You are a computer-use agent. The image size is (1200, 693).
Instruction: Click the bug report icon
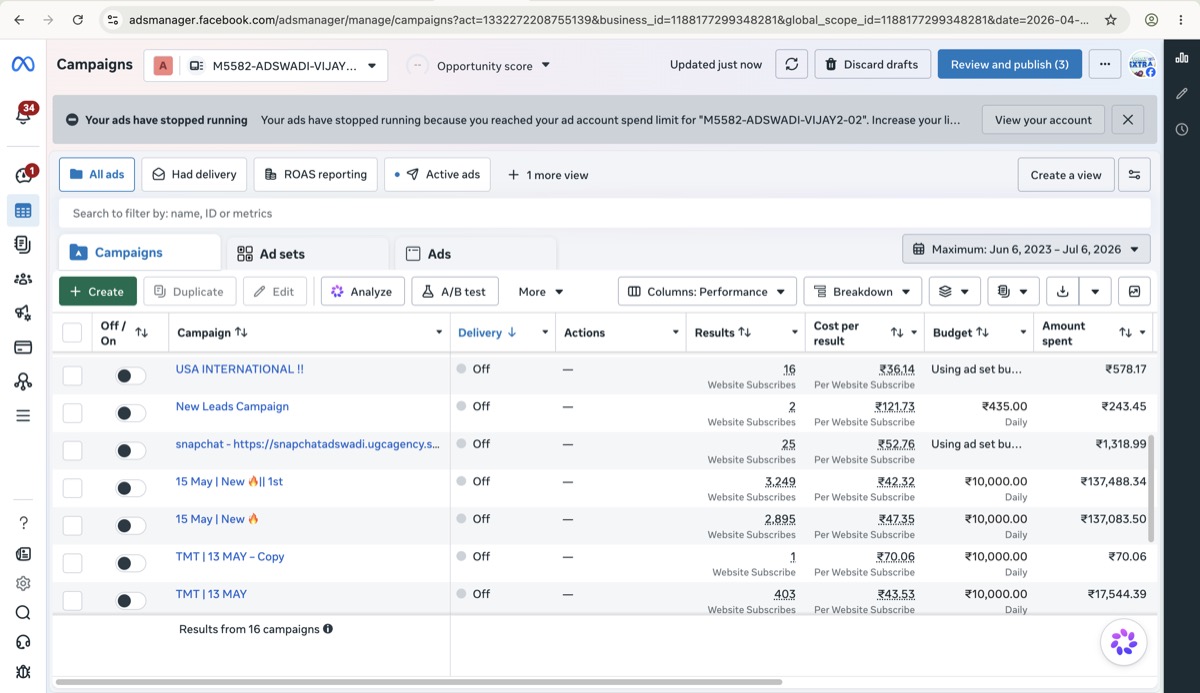pos(23,671)
